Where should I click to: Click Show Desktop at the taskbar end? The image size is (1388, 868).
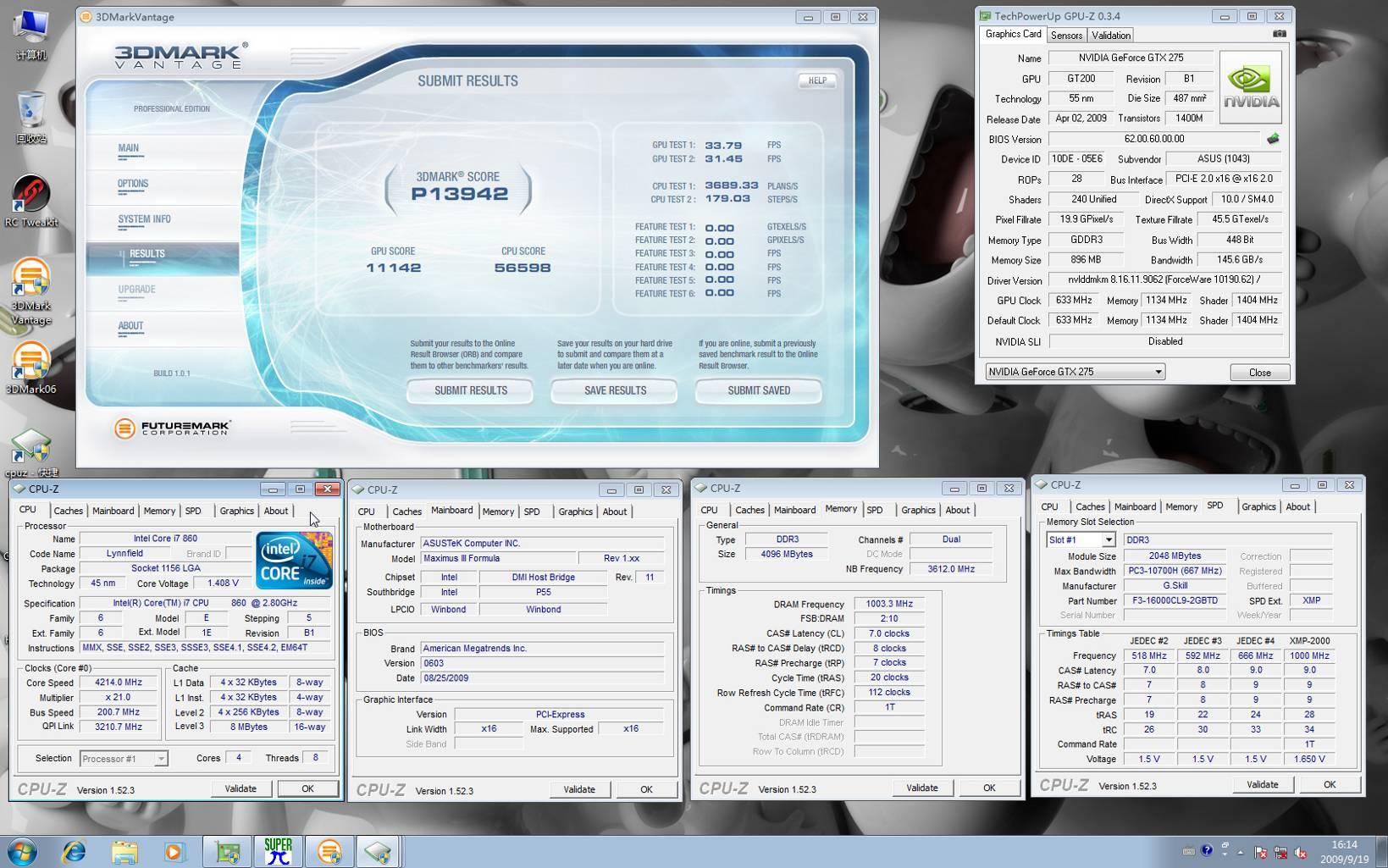[x=1381, y=852]
